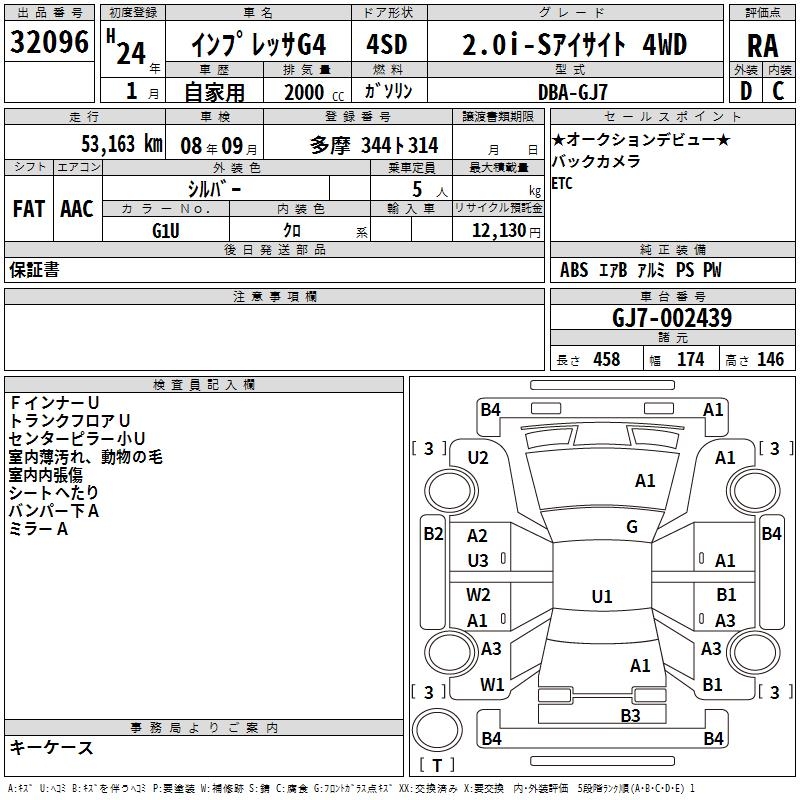Select shift type FAT

click(29, 208)
